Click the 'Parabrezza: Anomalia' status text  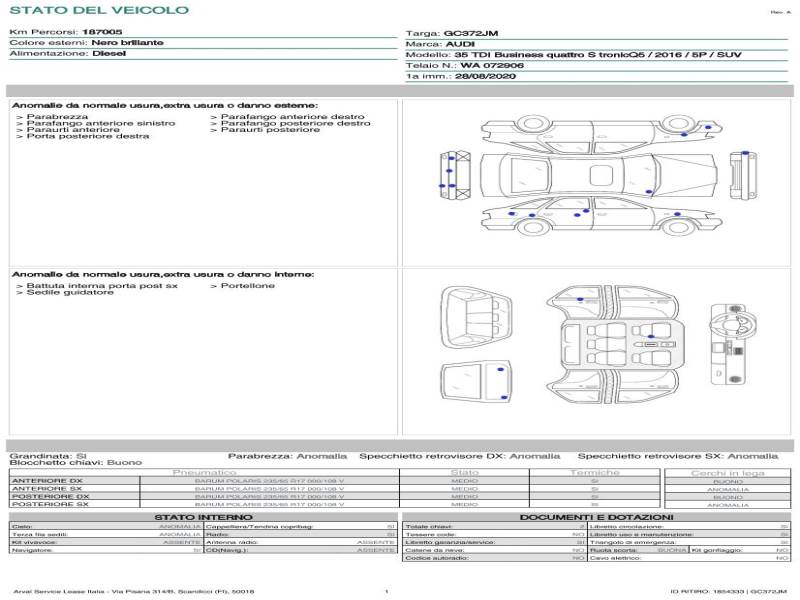pyautogui.click(x=287, y=456)
